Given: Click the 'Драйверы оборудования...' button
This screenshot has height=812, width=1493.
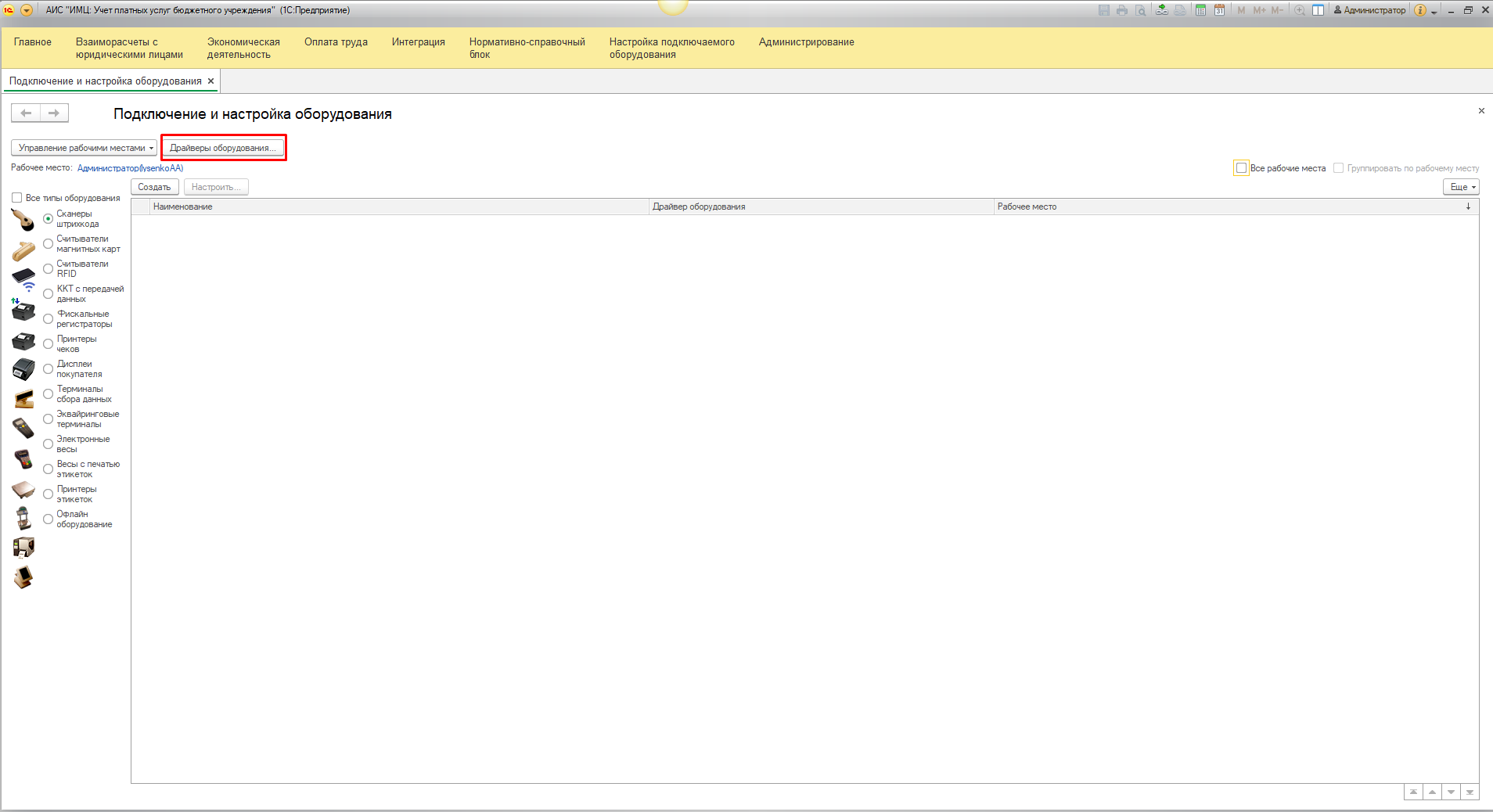Looking at the screenshot, I should pos(223,148).
